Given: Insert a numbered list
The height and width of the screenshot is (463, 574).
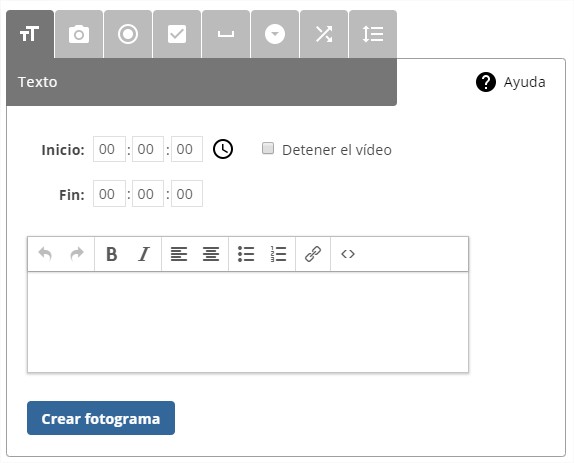Looking at the screenshot, I should point(278,254).
